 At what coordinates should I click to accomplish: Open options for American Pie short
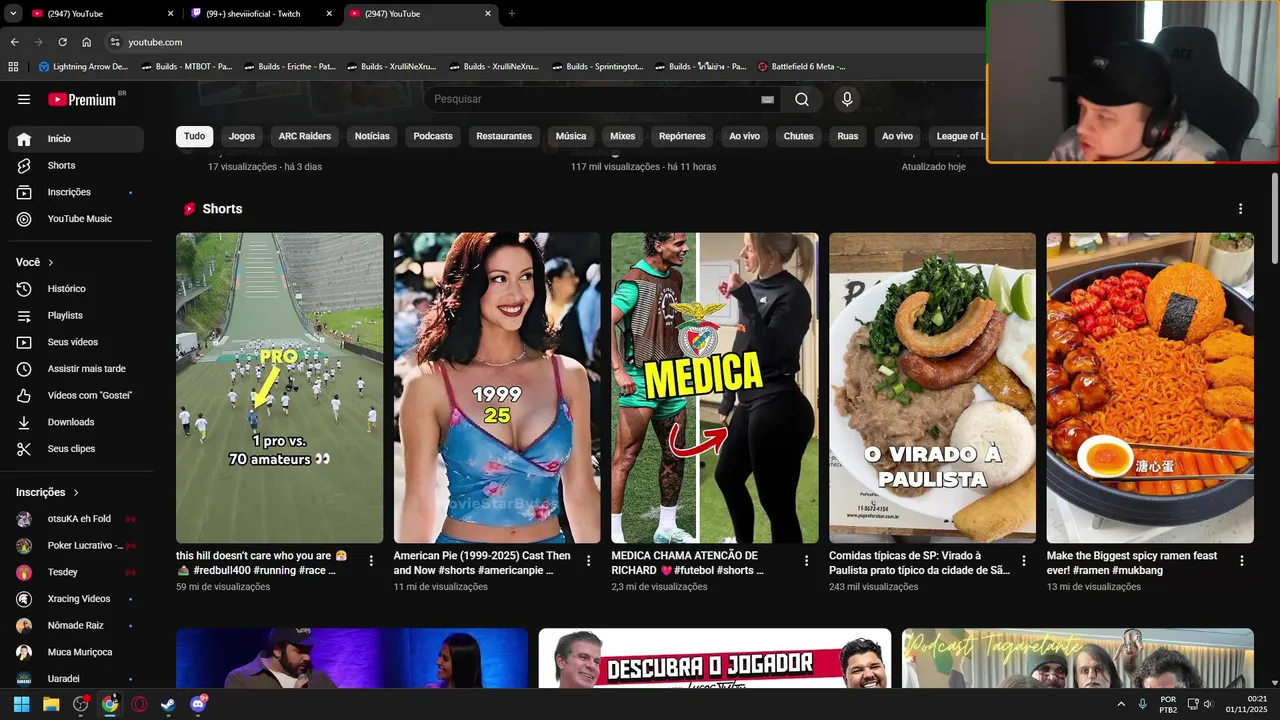(x=588, y=561)
